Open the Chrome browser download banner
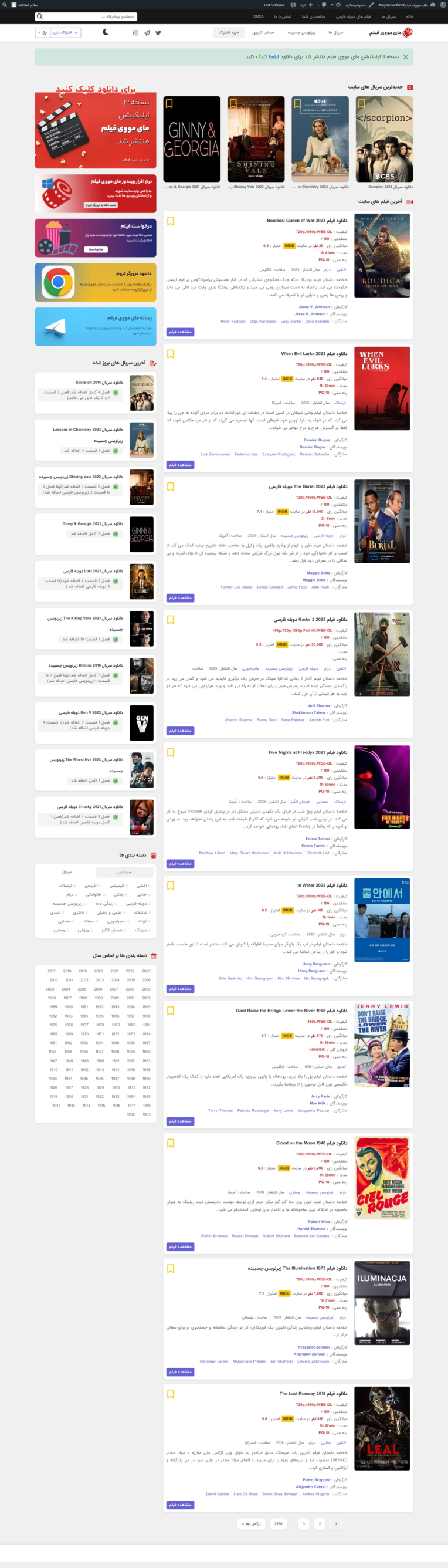 pos(96,282)
